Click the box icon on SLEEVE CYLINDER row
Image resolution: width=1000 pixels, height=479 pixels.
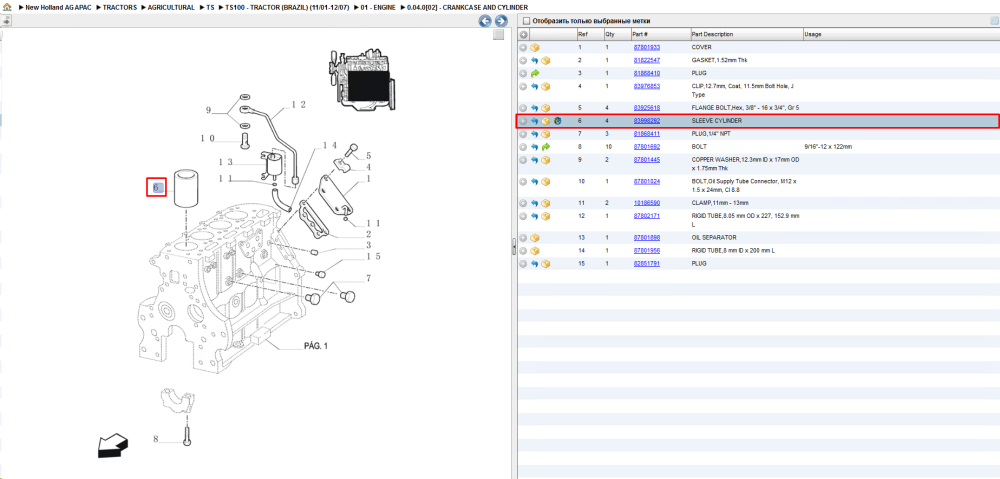point(545,121)
